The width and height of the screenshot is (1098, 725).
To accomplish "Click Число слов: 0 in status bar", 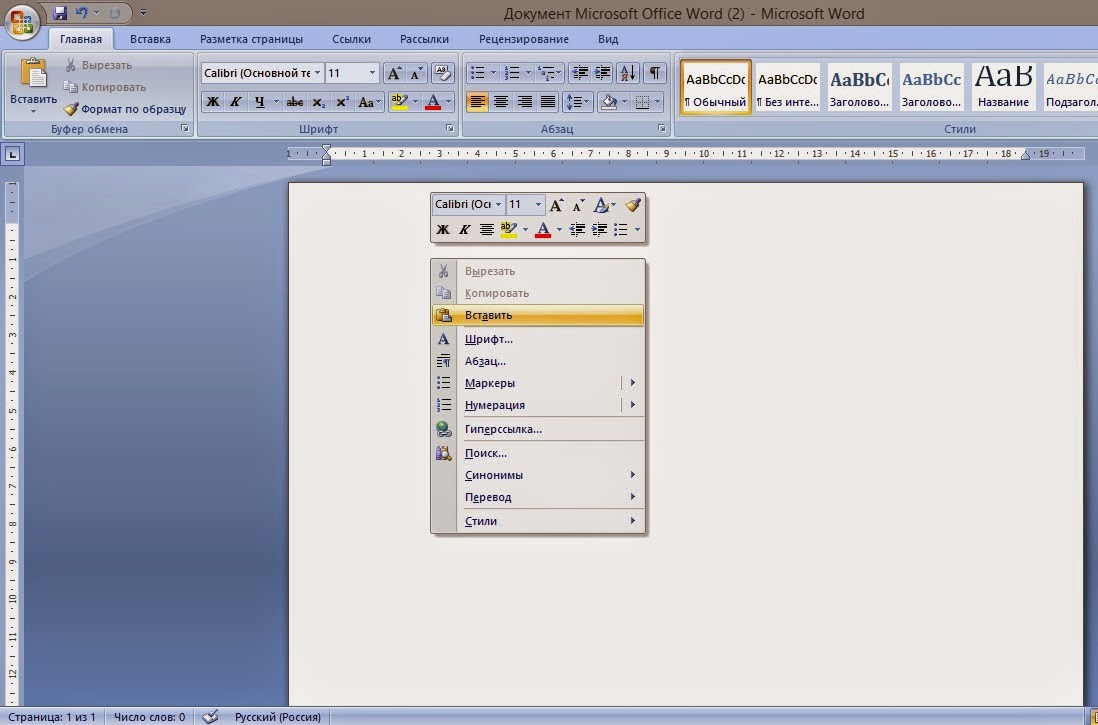I will (149, 717).
